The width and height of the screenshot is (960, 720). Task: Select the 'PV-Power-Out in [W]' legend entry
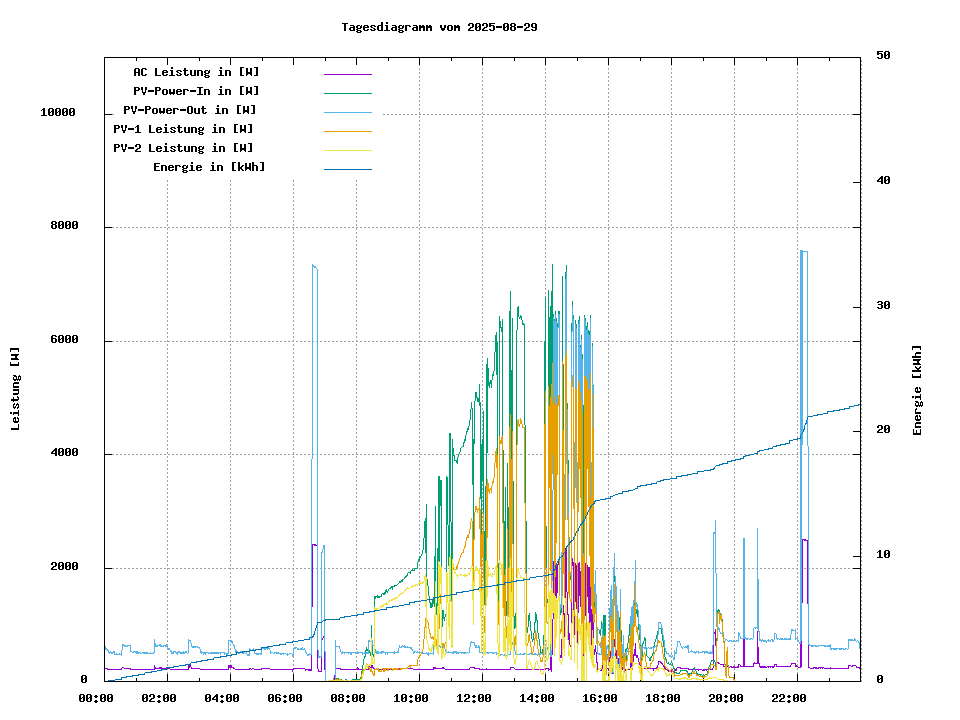click(190, 110)
